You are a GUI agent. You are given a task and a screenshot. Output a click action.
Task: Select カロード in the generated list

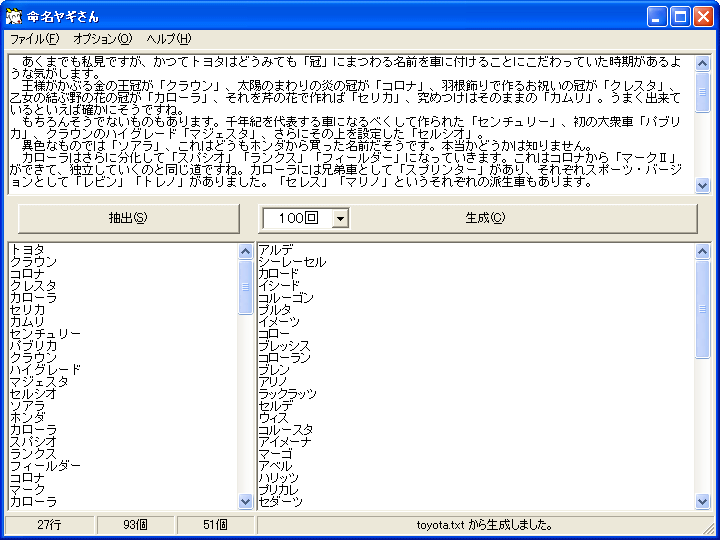(x=279, y=274)
